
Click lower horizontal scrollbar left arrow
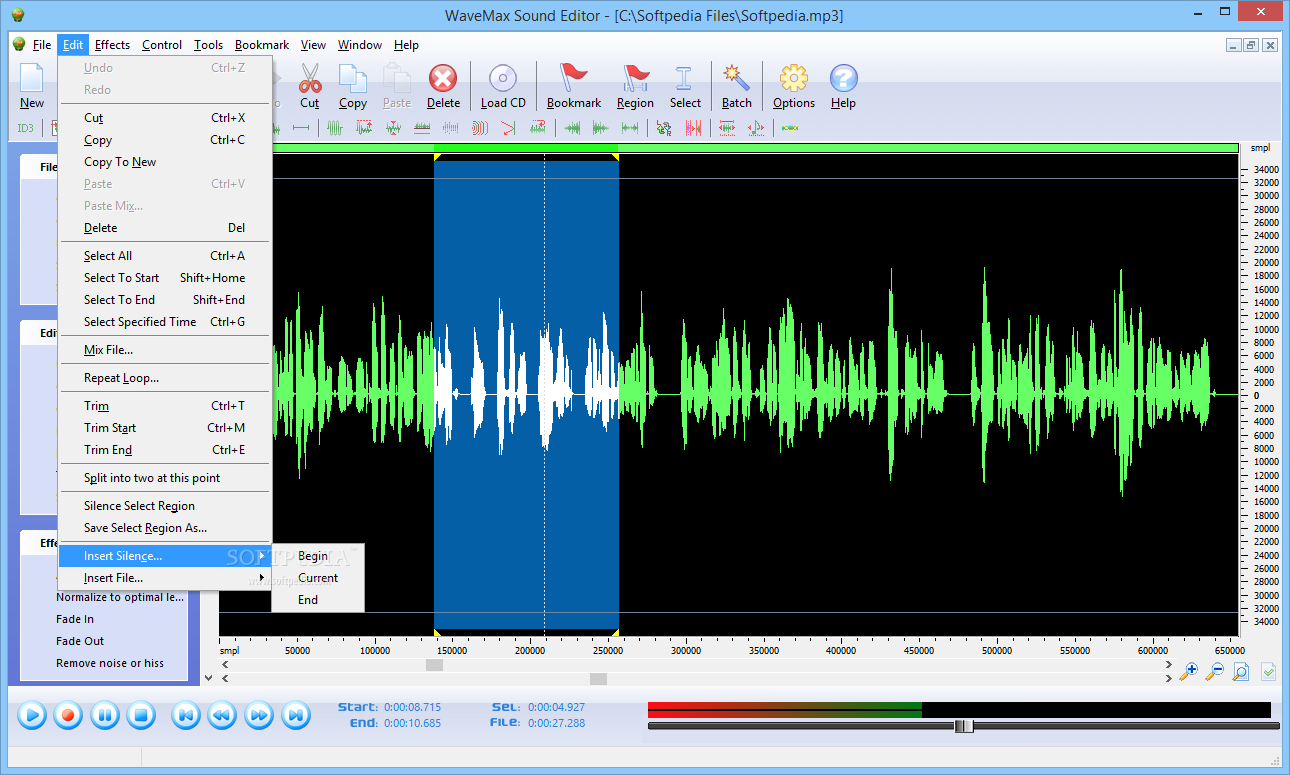click(x=225, y=679)
